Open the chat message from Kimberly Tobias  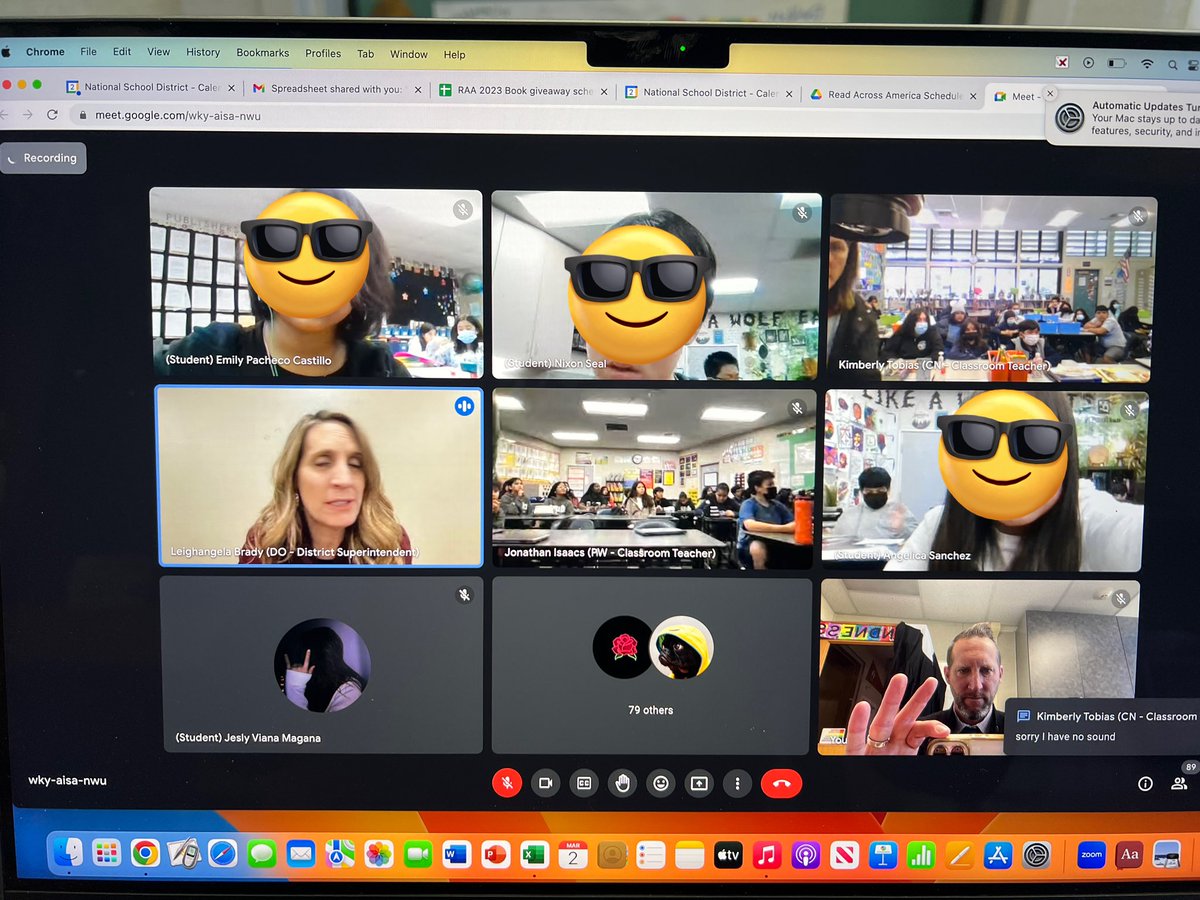(1104, 727)
